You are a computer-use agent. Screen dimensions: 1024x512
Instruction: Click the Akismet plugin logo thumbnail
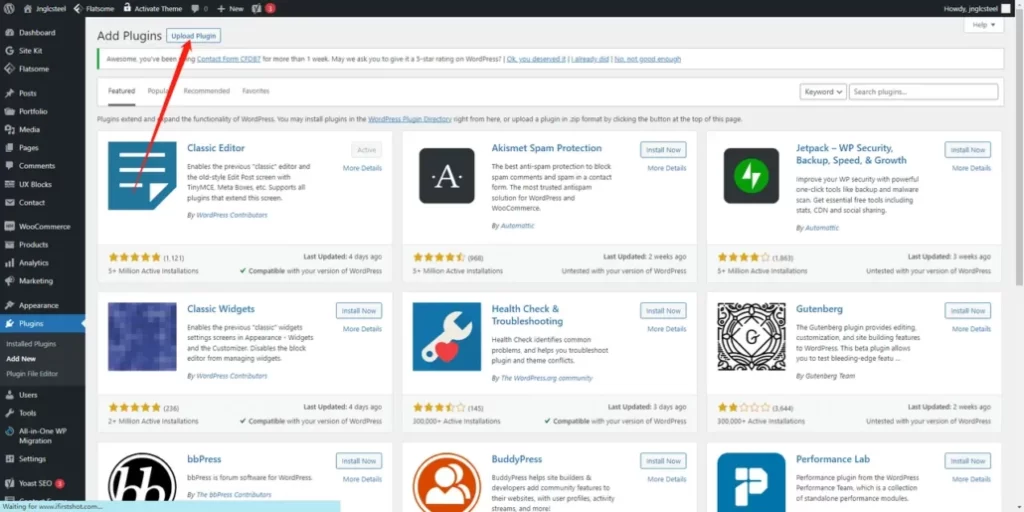tap(447, 176)
